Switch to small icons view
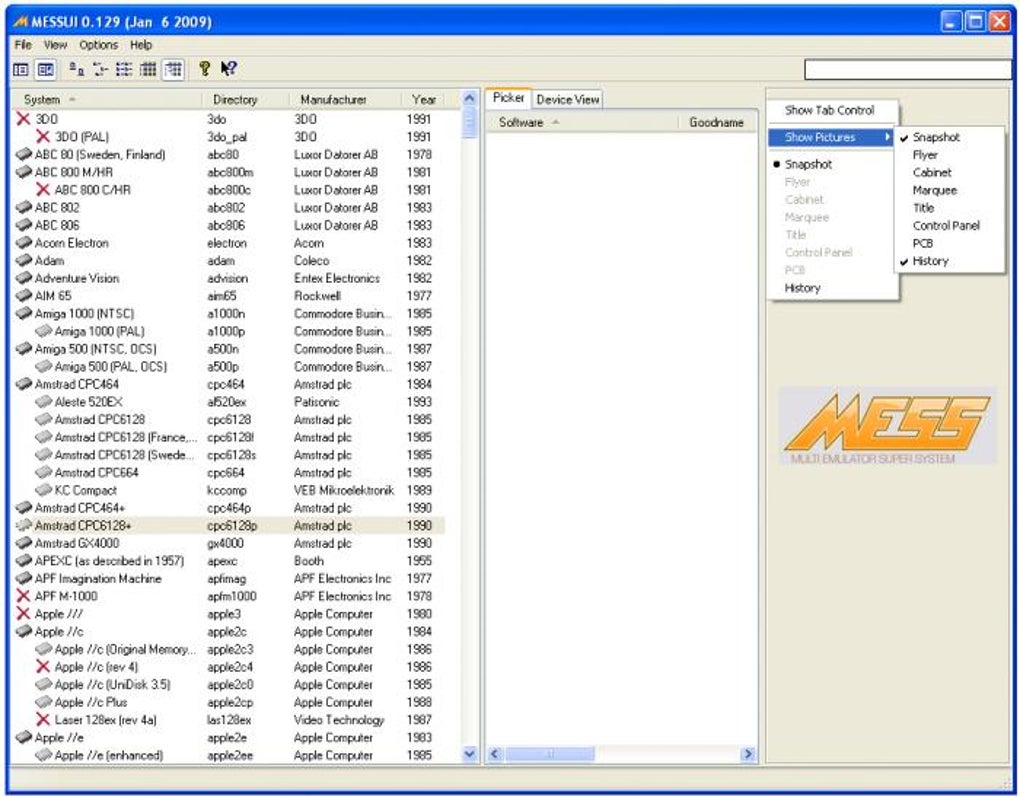Viewport: 1020px width, 797px height. click(100, 69)
